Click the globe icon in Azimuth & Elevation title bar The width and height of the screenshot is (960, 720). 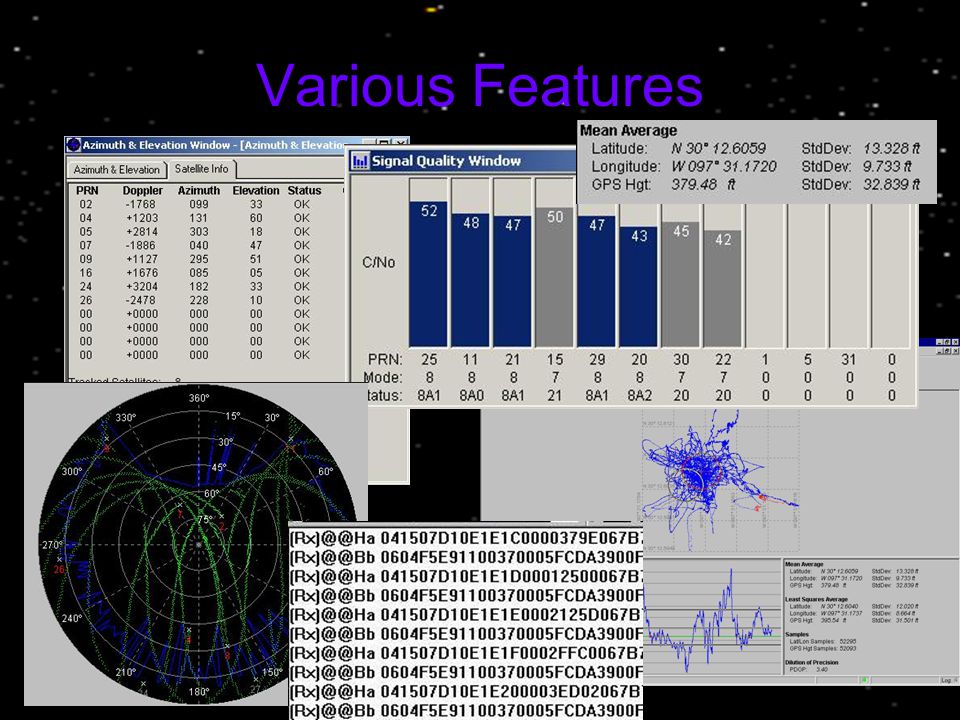pos(74,145)
